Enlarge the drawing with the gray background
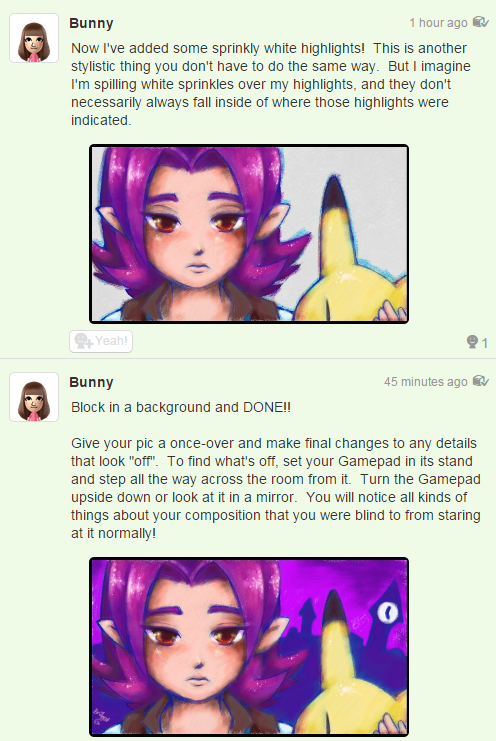This screenshot has height=741, width=496. (249, 234)
